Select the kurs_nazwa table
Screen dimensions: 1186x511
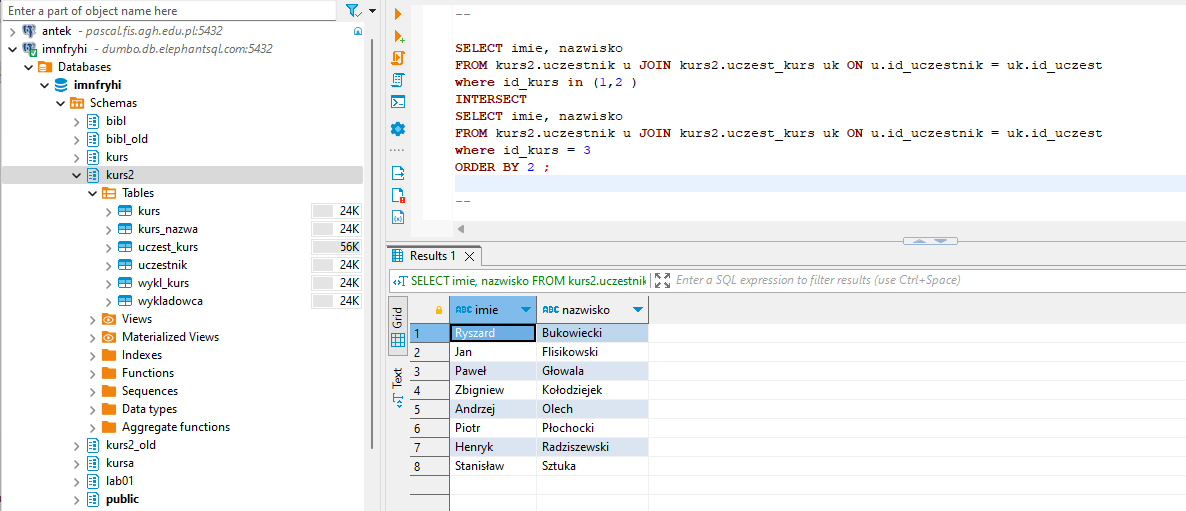(x=168, y=229)
